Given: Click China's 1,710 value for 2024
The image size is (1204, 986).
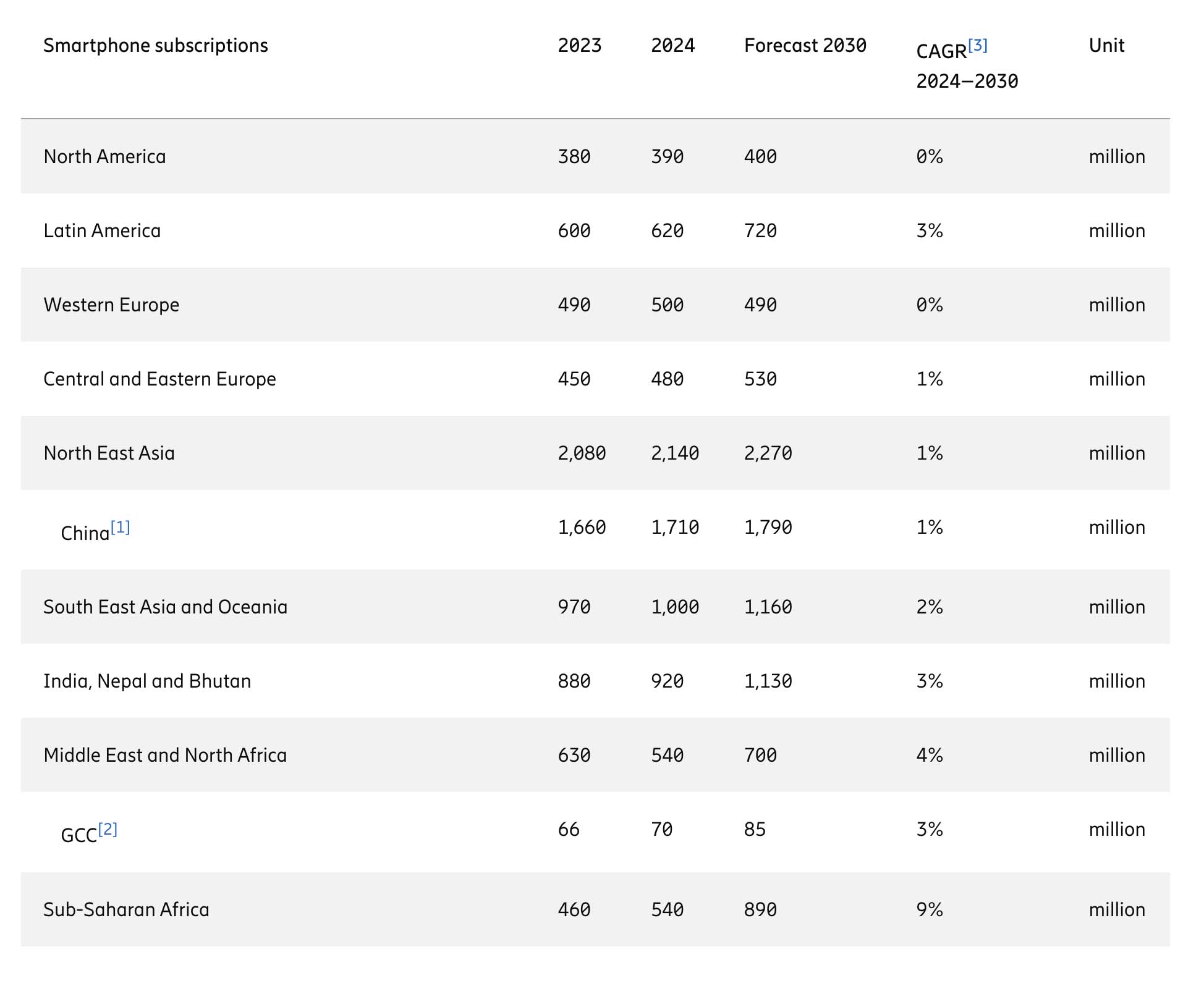Looking at the screenshot, I should click(675, 527).
